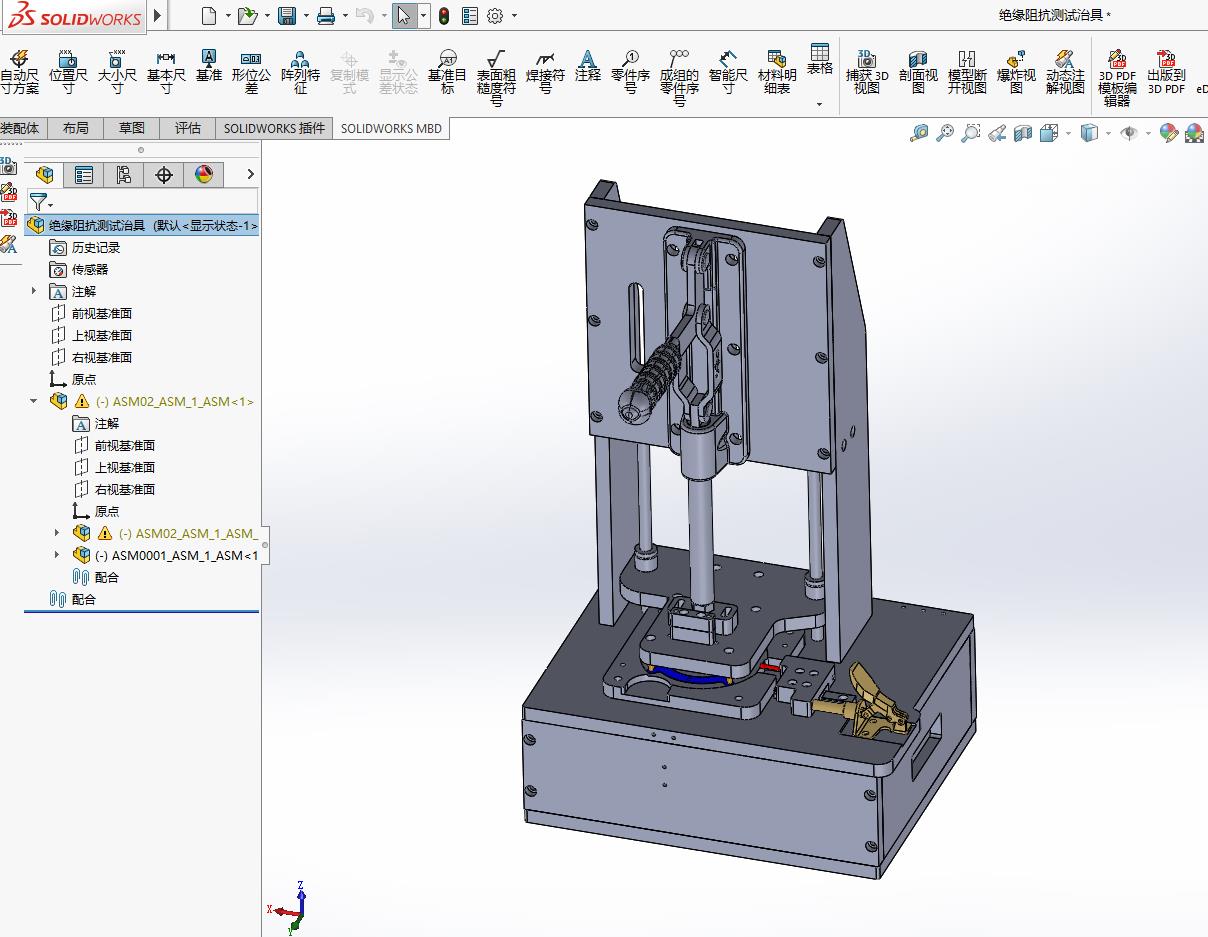The width and height of the screenshot is (1208, 937).
Task: Select the 大小尺寸 tool
Action: tap(117, 72)
